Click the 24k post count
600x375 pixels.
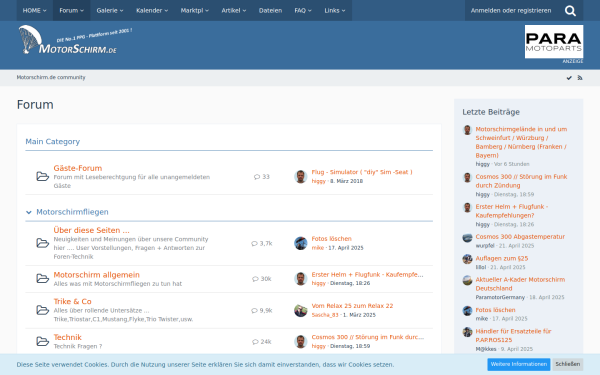point(262,342)
